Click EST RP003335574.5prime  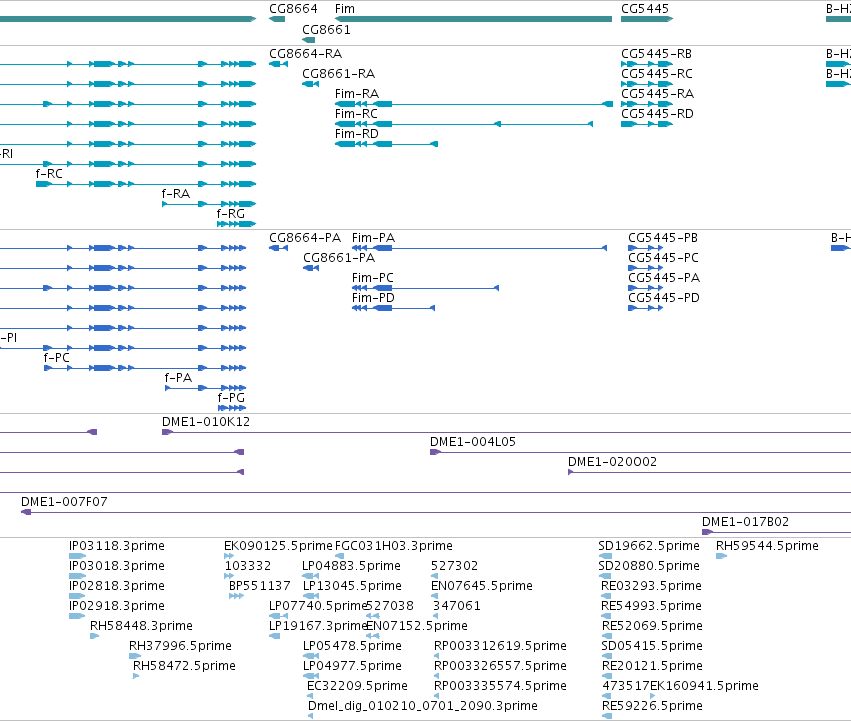[x=500, y=686]
